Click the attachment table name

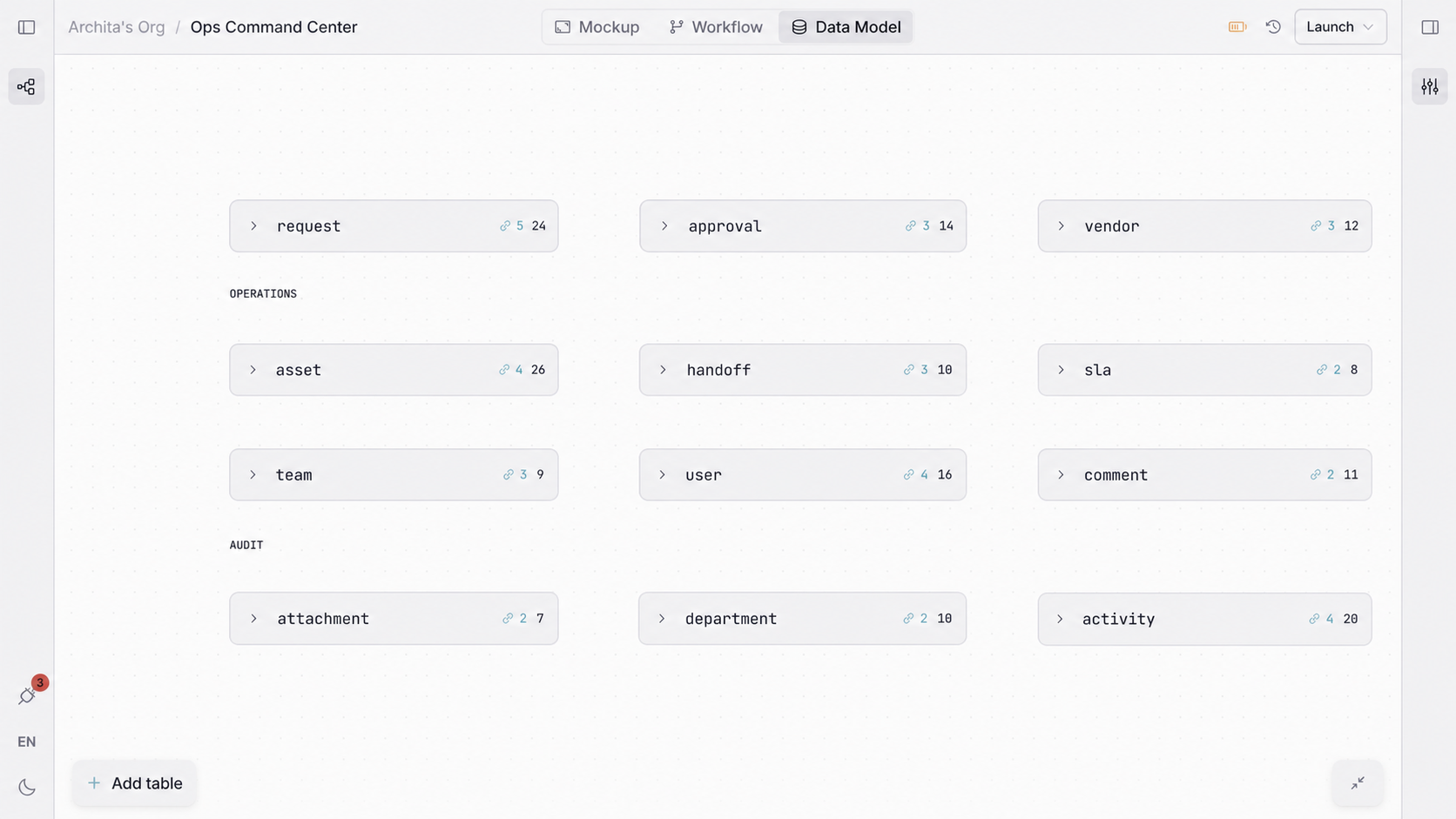tap(323, 619)
